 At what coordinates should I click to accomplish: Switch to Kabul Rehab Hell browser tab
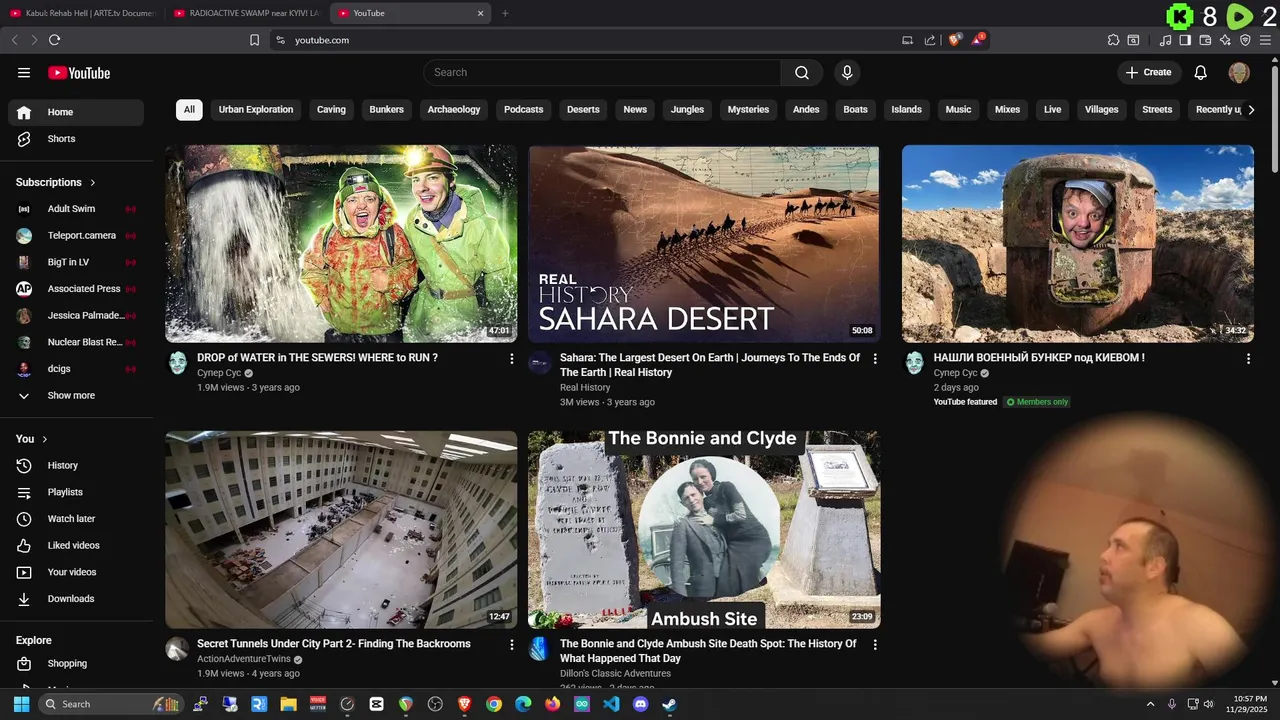(x=81, y=13)
